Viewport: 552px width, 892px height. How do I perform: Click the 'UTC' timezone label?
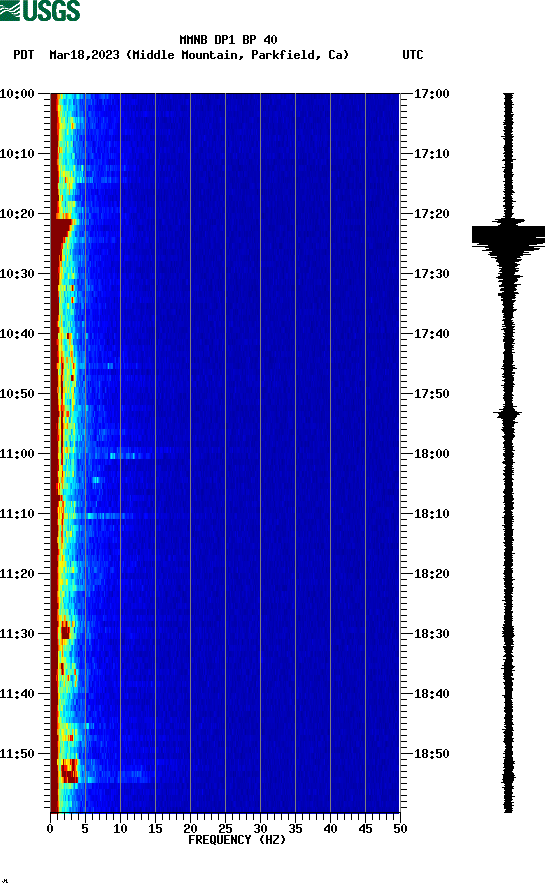pyautogui.click(x=413, y=55)
